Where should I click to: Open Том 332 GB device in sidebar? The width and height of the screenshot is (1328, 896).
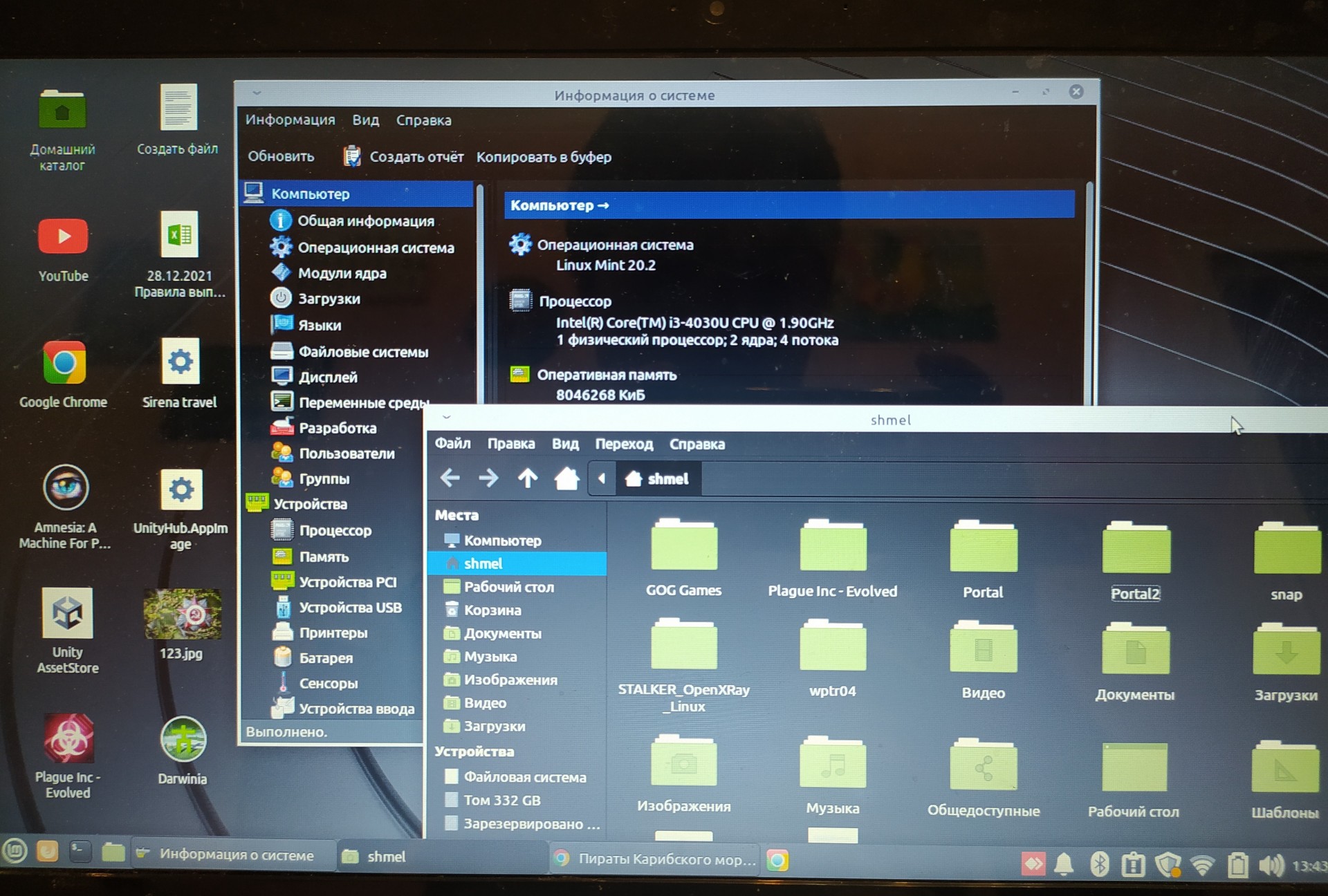(x=492, y=801)
